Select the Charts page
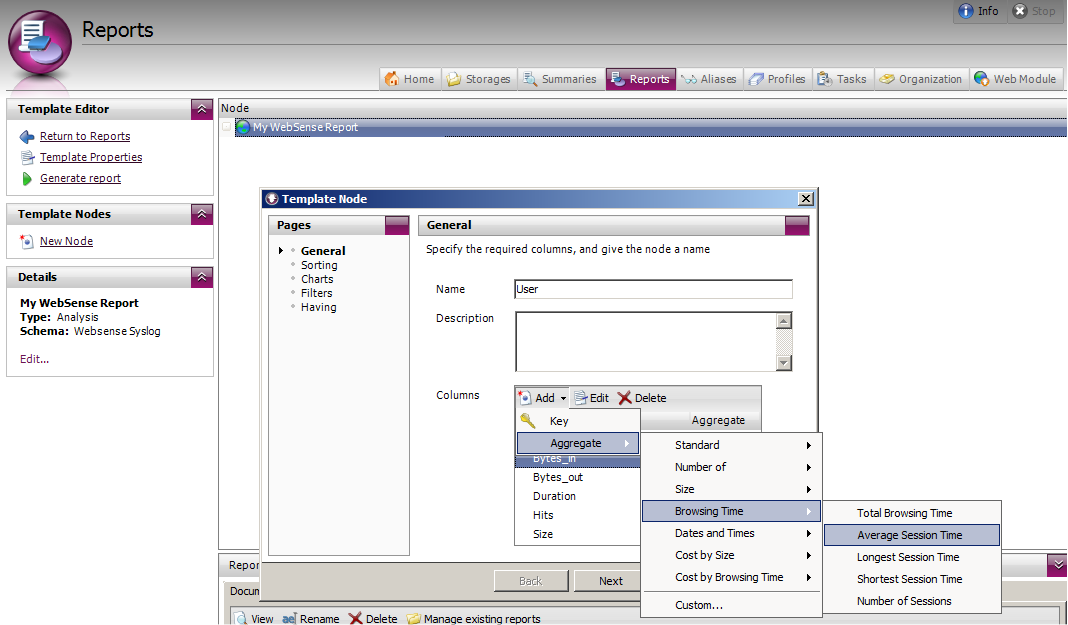 click(x=317, y=279)
